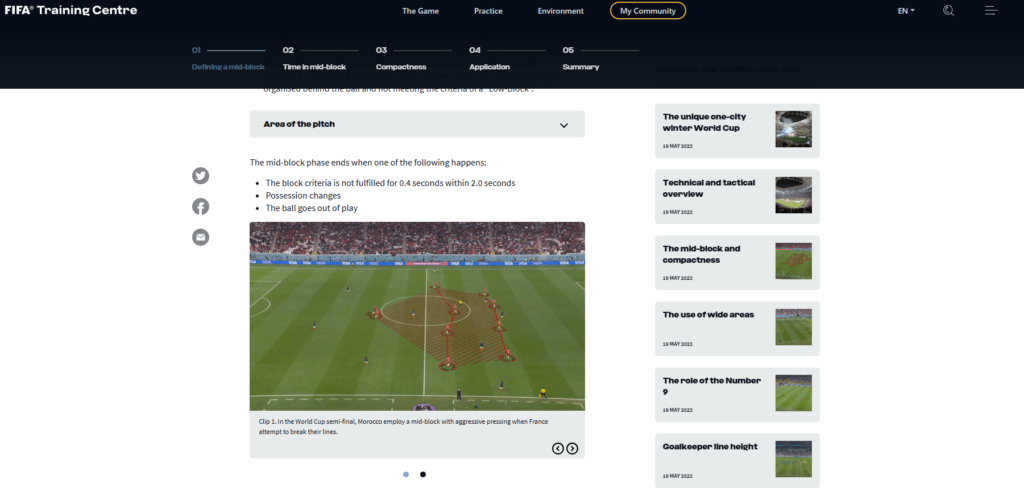Click the My Community button
Image resolution: width=1024 pixels, height=504 pixels.
tap(648, 10)
